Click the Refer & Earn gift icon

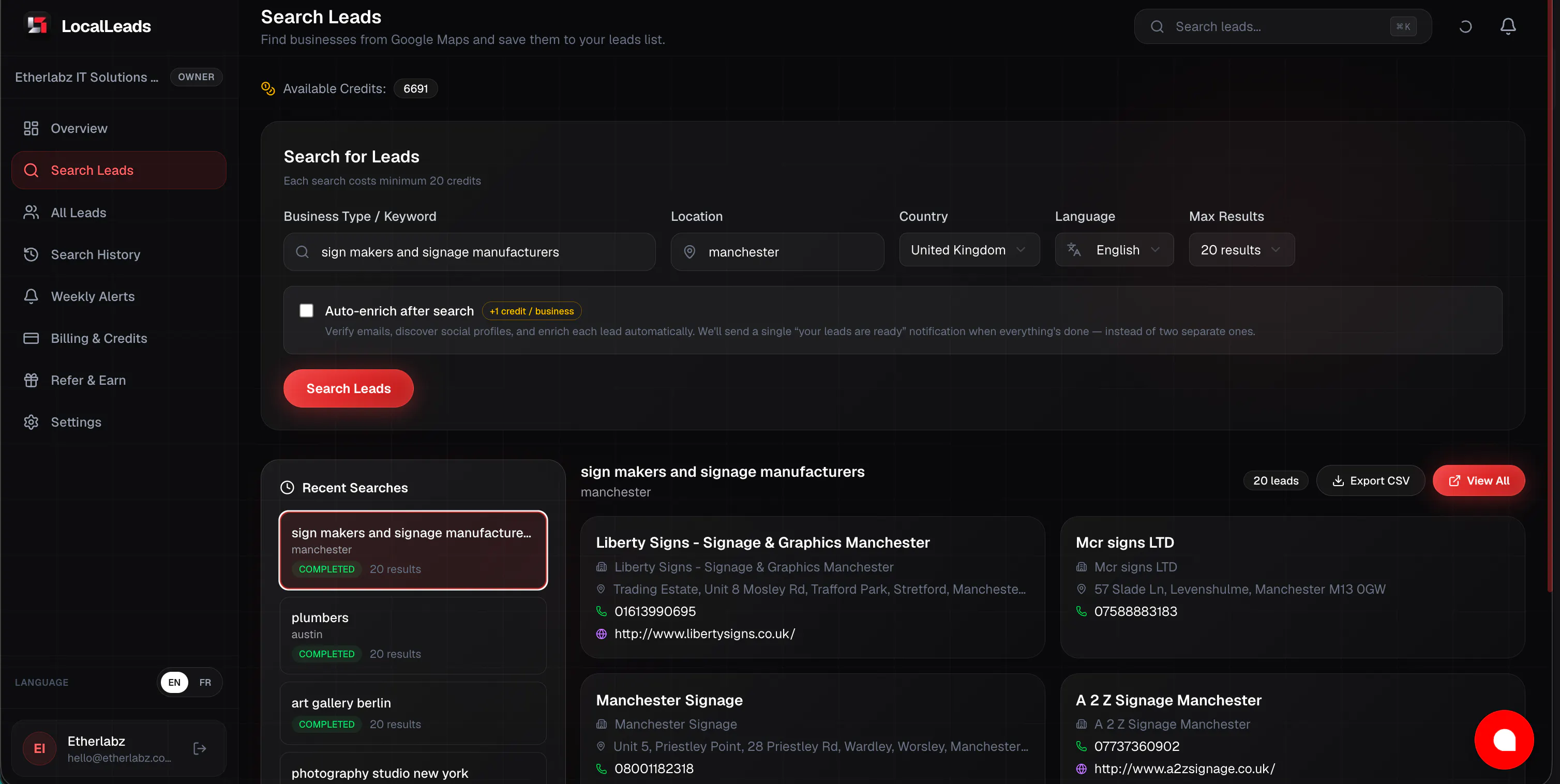31,380
